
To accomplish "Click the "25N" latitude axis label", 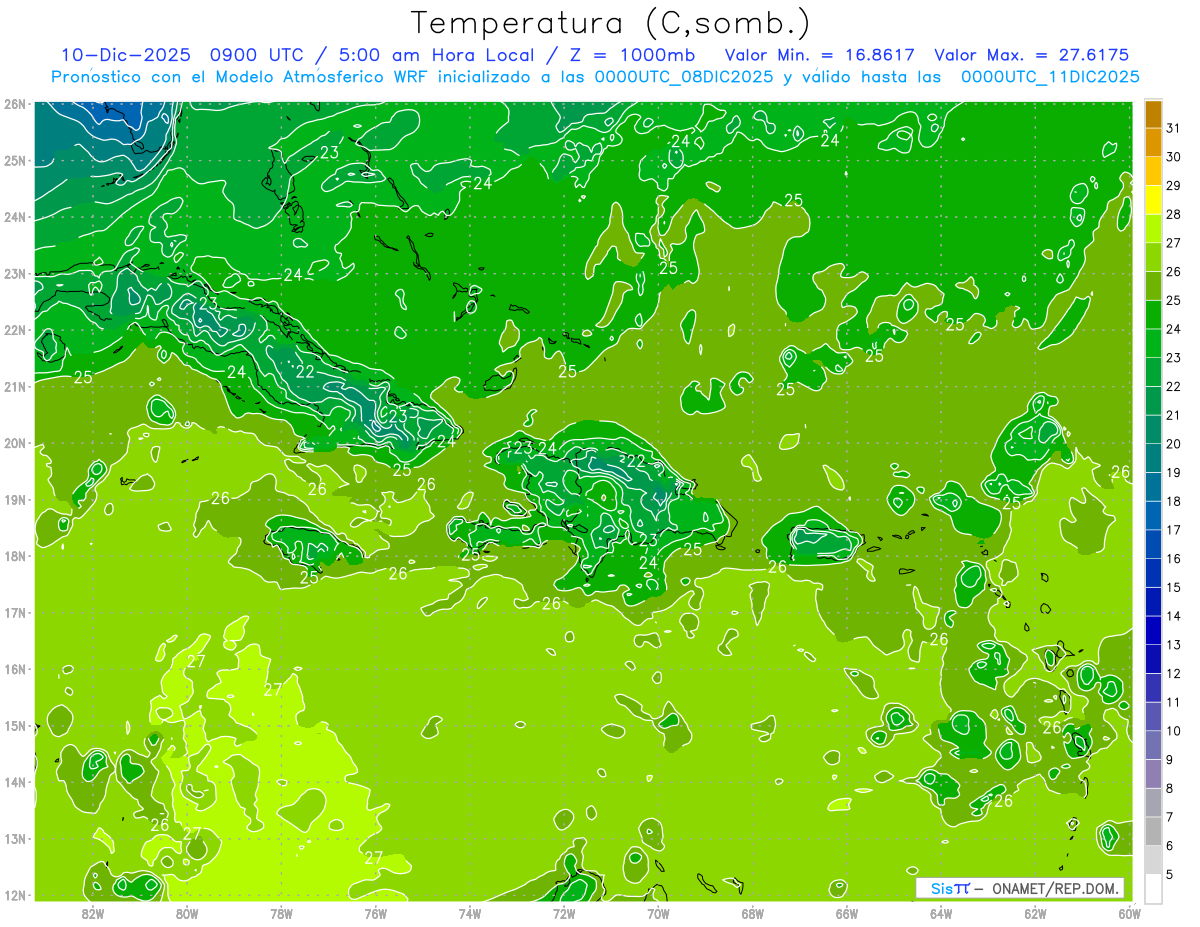I will click(14, 161).
